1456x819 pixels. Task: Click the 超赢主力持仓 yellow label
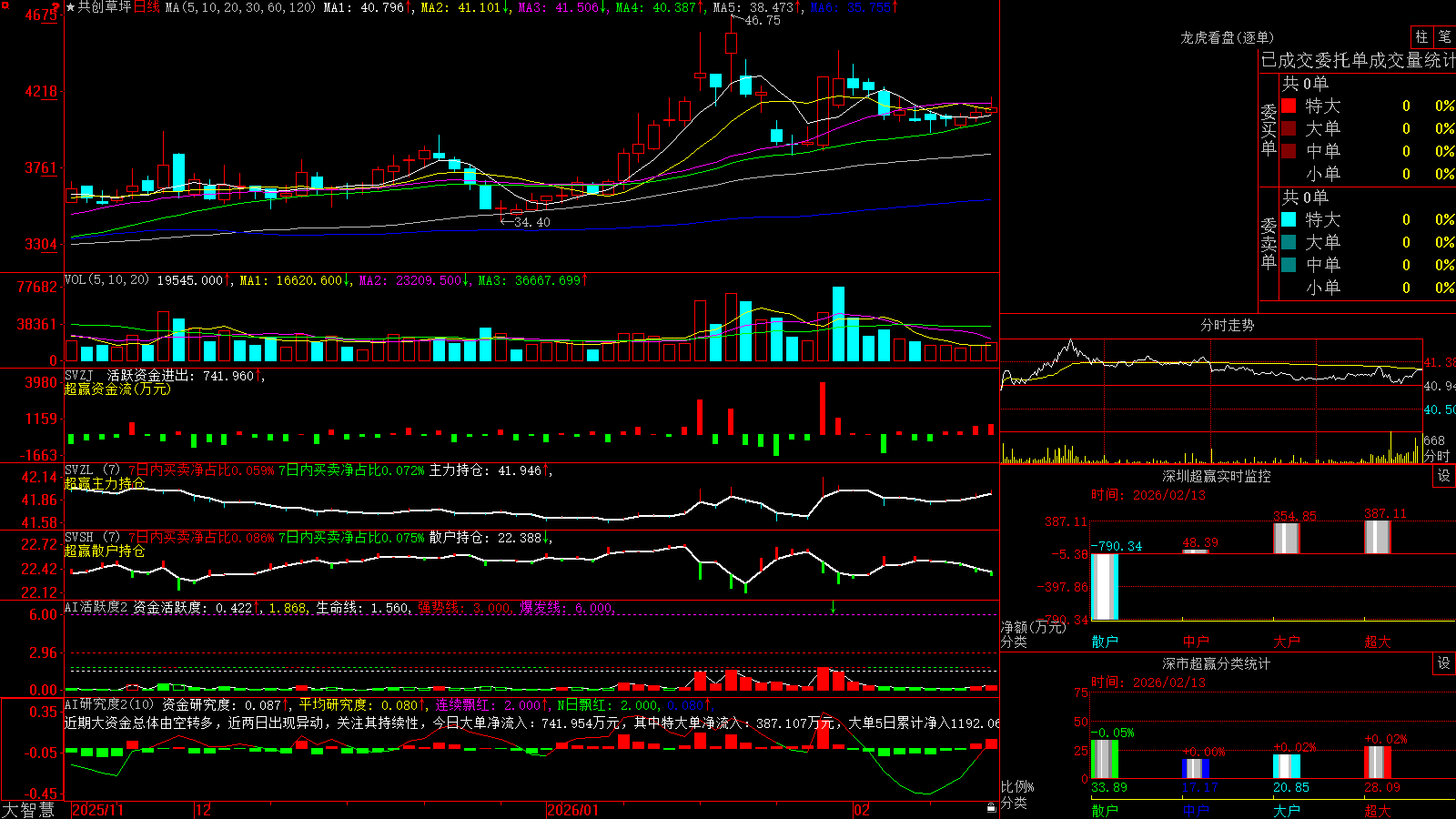point(105,483)
